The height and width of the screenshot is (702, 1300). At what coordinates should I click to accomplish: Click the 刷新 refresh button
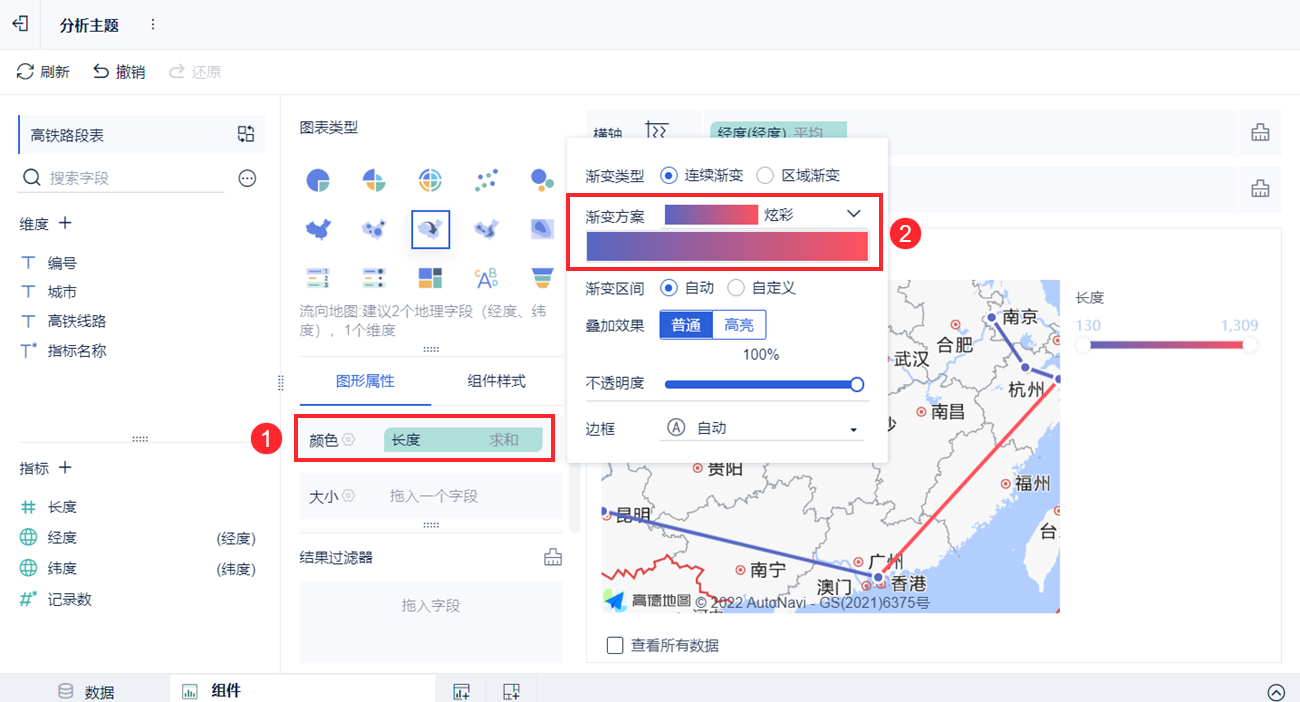click(43, 72)
